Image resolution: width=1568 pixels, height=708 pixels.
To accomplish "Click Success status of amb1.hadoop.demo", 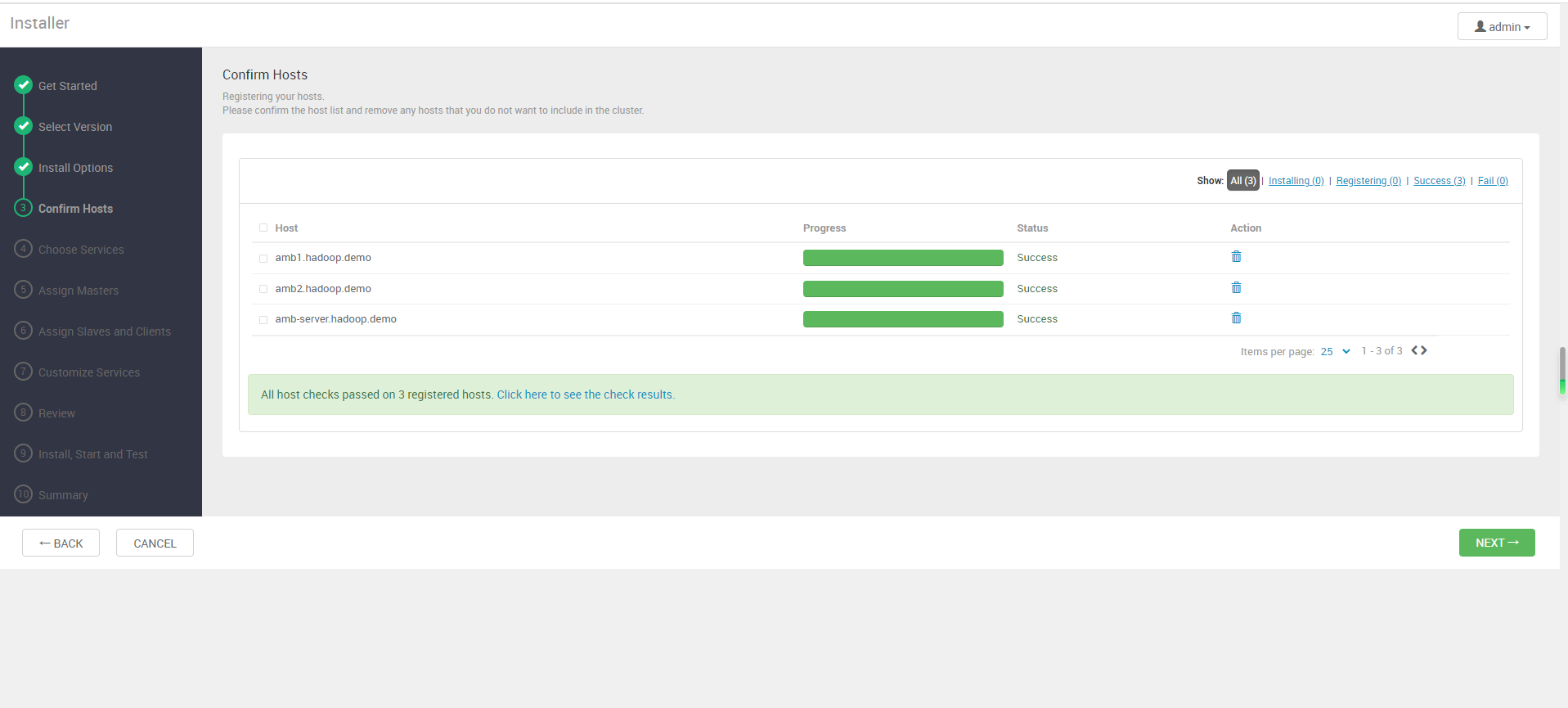I will pyautogui.click(x=1037, y=258).
